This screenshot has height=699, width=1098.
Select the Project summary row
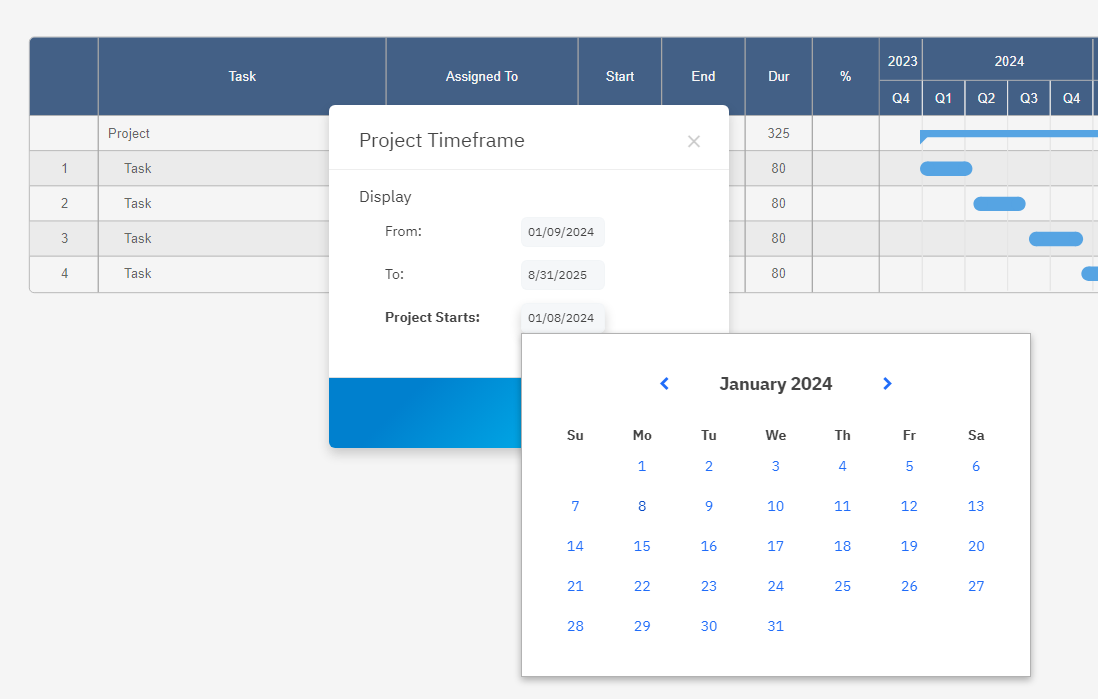coord(130,133)
